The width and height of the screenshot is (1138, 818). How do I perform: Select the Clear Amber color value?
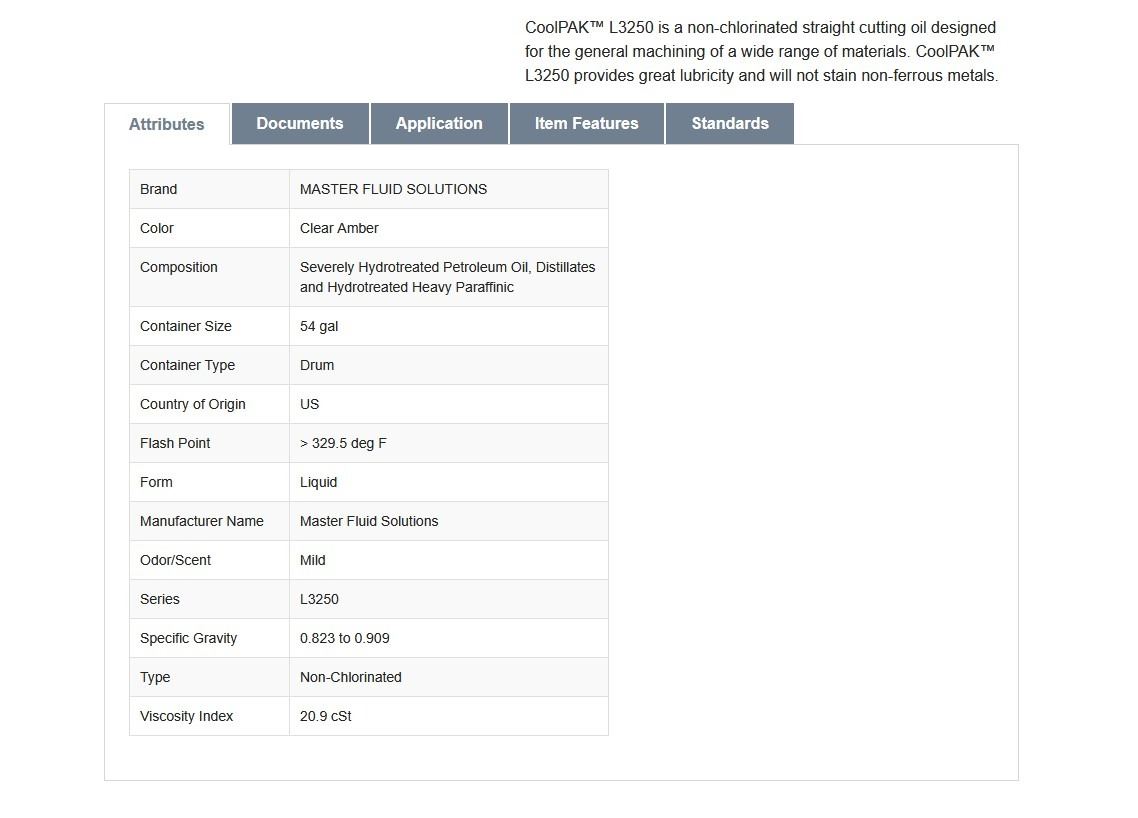pos(339,228)
